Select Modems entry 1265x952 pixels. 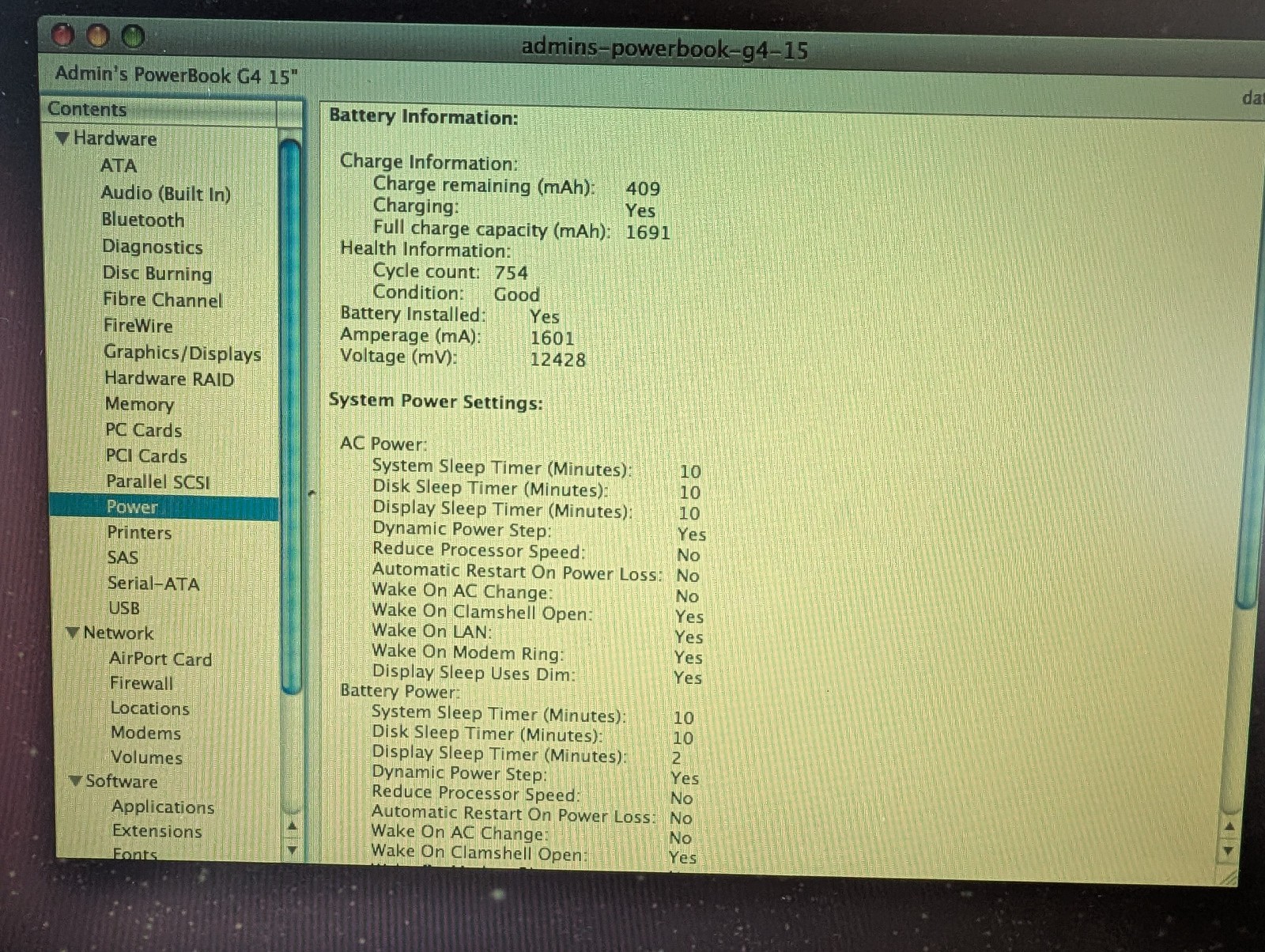click(x=146, y=733)
